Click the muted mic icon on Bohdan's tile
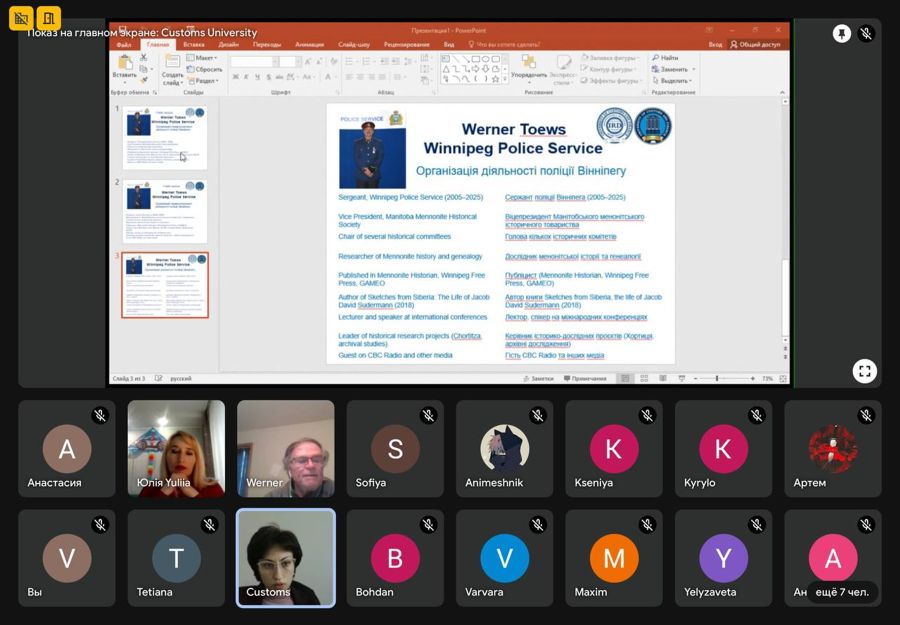Screen dimensions: 900x625 (429, 524)
